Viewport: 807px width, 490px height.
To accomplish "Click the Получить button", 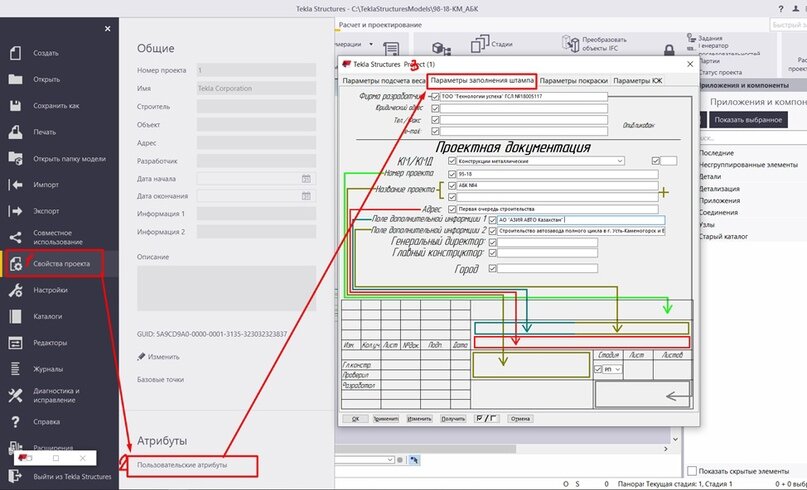I will click(x=453, y=418).
